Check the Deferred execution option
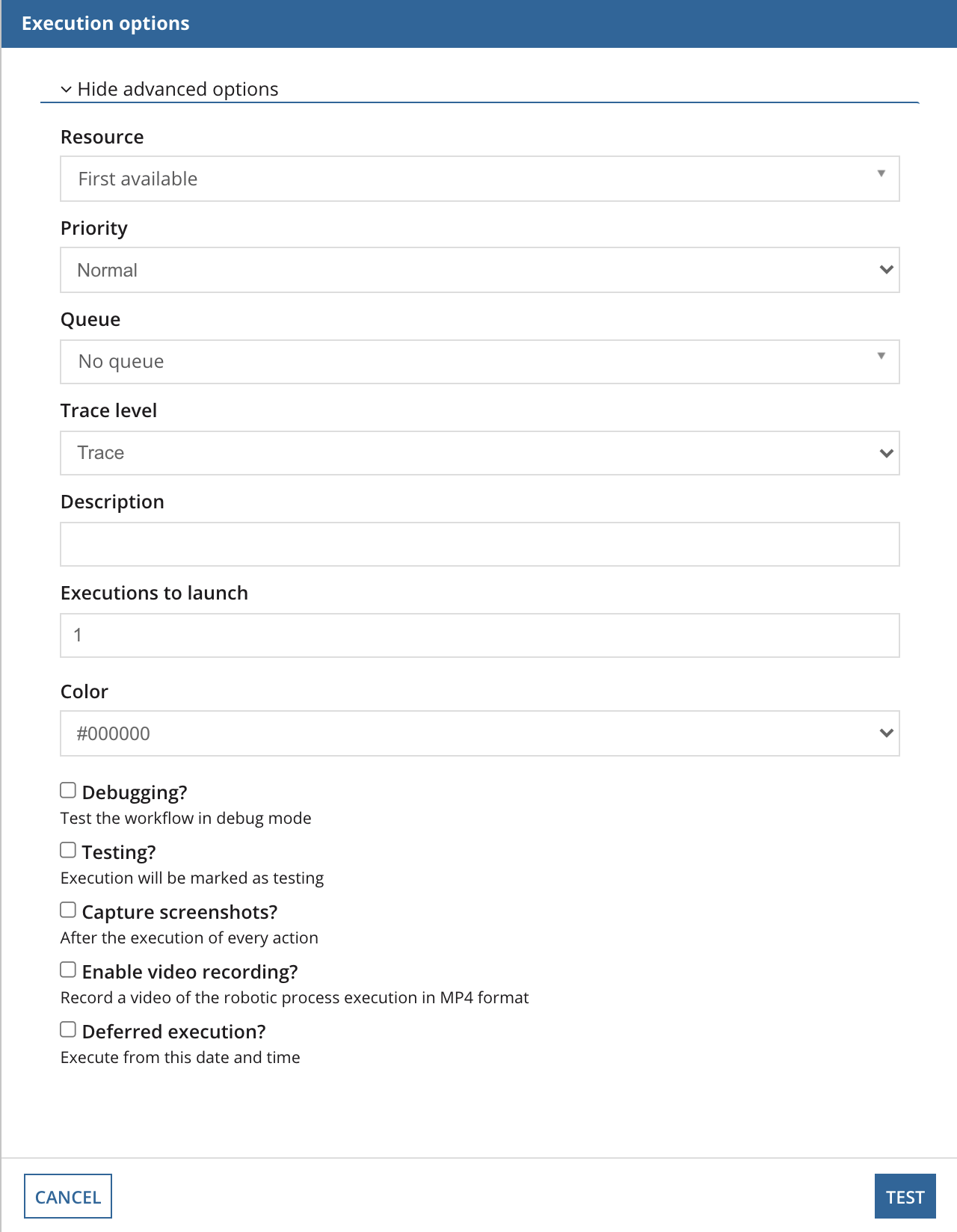Image resolution: width=957 pixels, height=1232 pixels. pos(67,1028)
